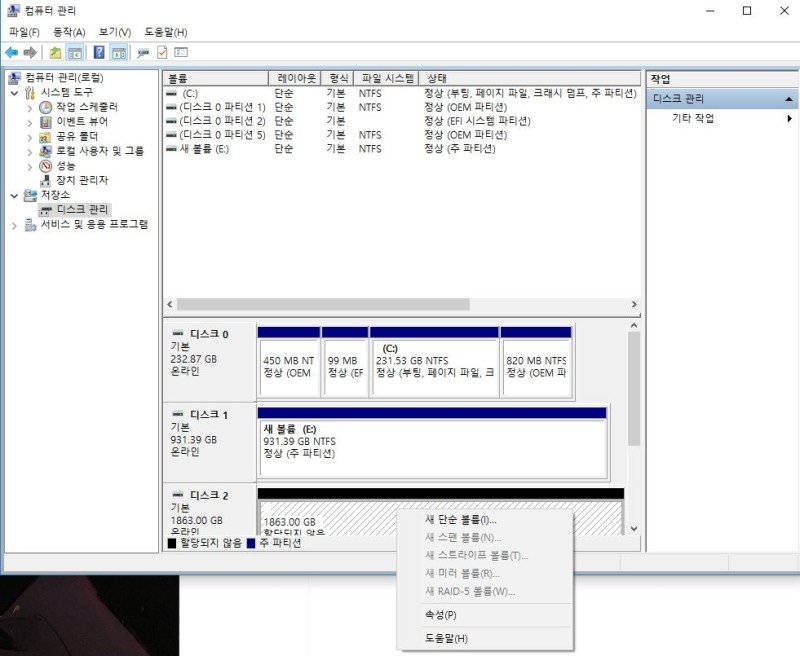Select Disk Management (디스크 관리) in tree
This screenshot has height=656, width=800.
[x=82, y=210]
